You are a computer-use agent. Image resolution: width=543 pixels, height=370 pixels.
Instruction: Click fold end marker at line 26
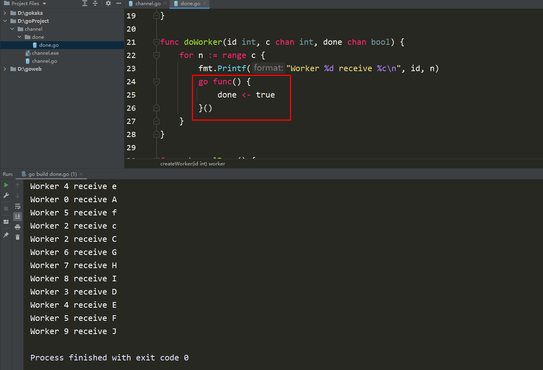coord(156,108)
